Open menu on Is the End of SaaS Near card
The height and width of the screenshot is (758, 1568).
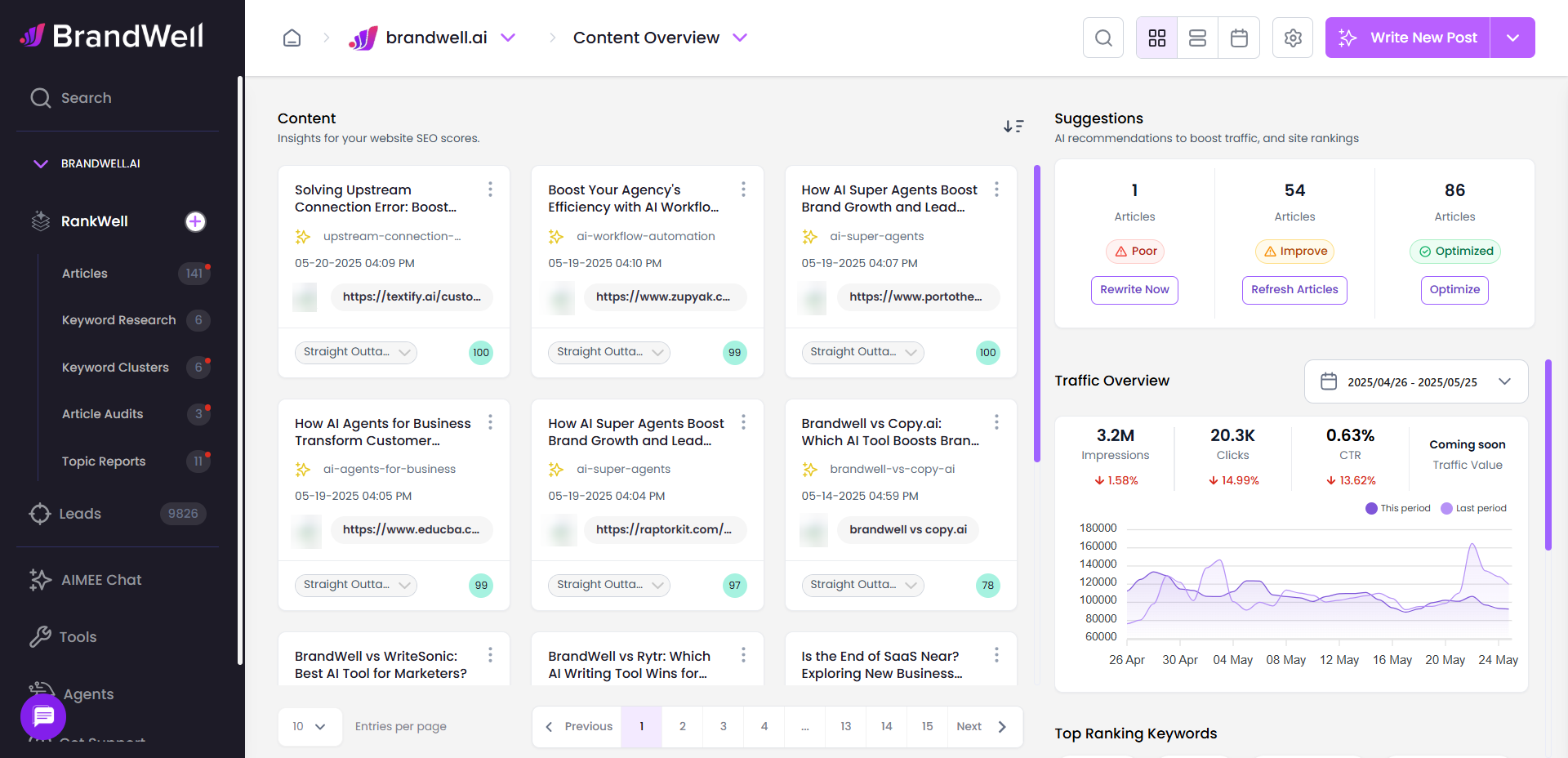pyautogui.click(x=996, y=655)
